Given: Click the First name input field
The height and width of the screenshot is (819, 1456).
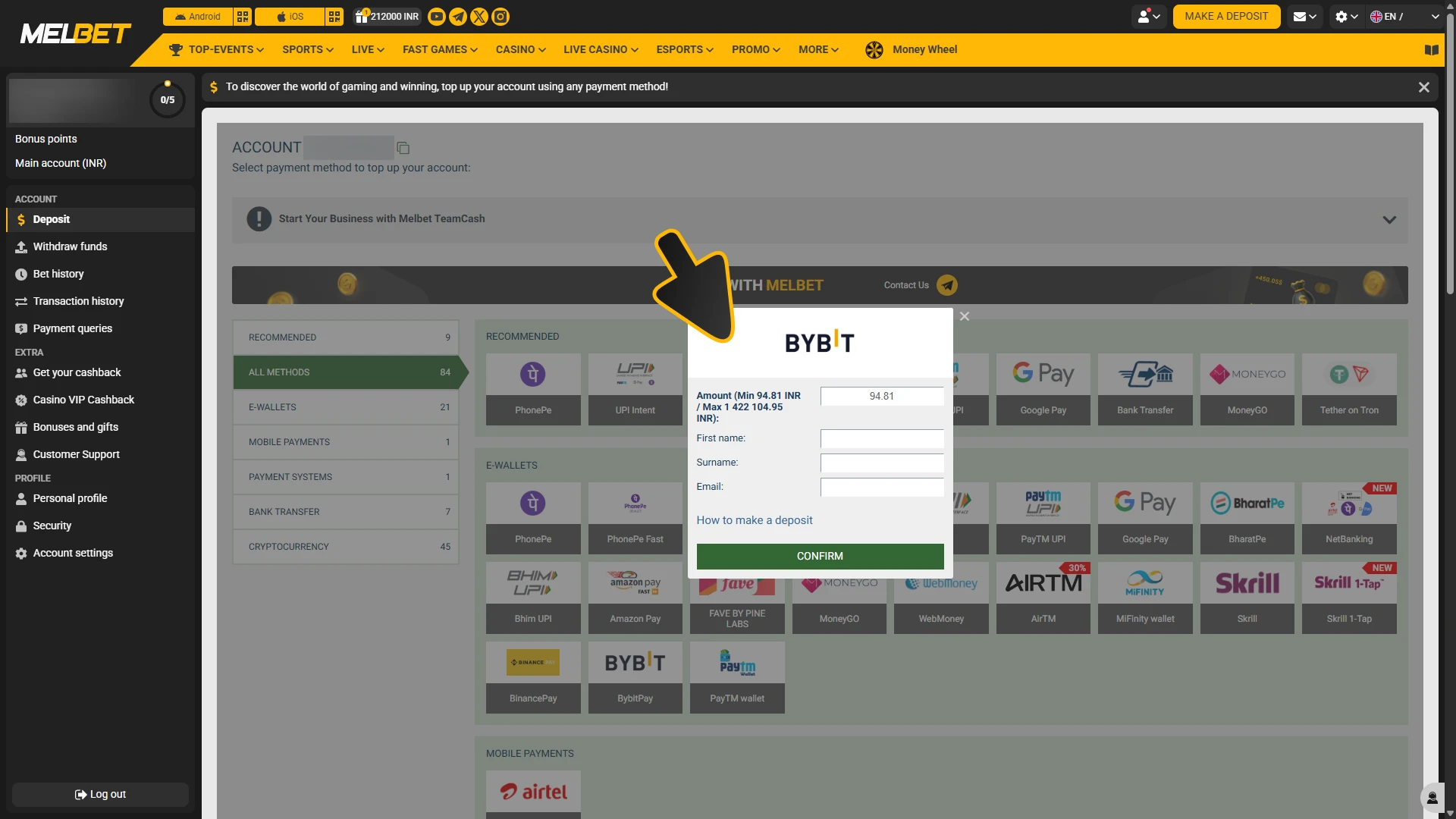Looking at the screenshot, I should pyautogui.click(x=882, y=439).
